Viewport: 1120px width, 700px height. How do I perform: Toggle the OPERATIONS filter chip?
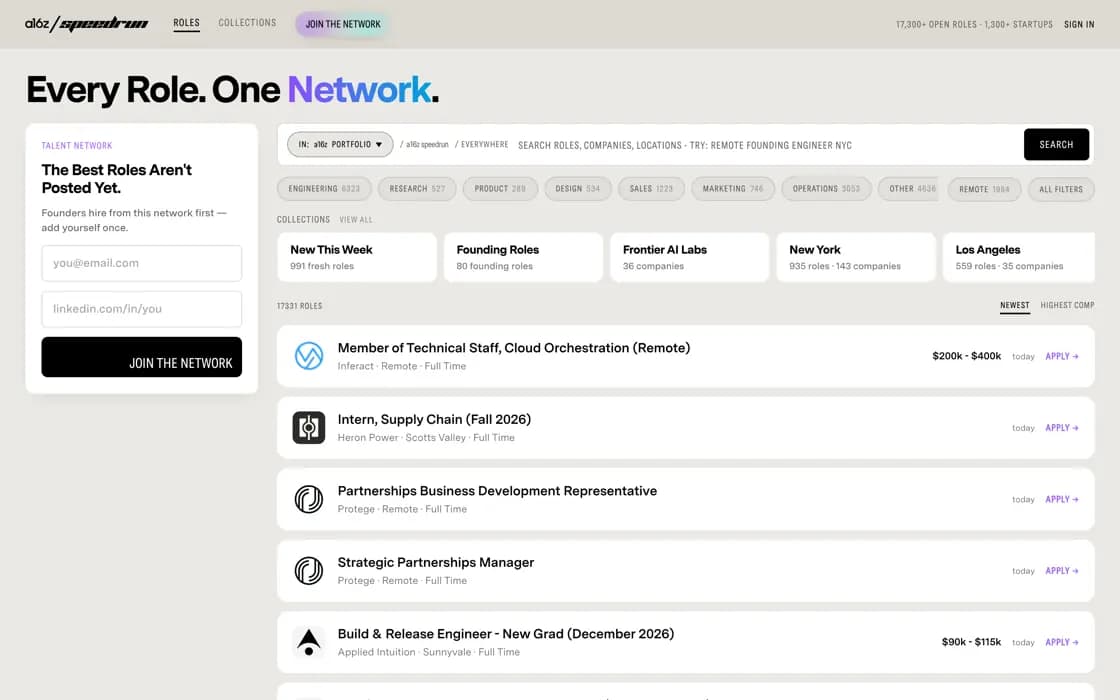pyautogui.click(x=826, y=189)
